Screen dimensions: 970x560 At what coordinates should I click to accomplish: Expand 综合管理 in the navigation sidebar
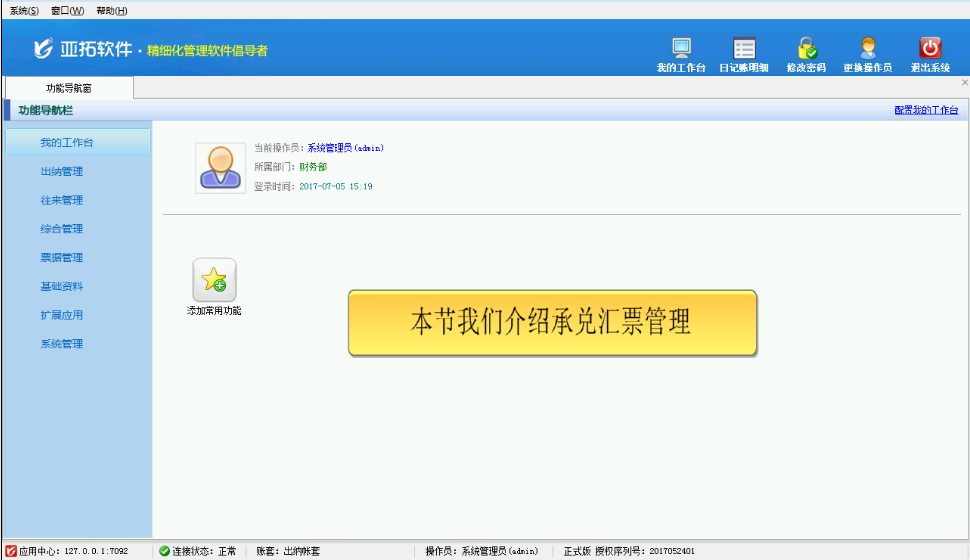pyautogui.click(x=62, y=229)
